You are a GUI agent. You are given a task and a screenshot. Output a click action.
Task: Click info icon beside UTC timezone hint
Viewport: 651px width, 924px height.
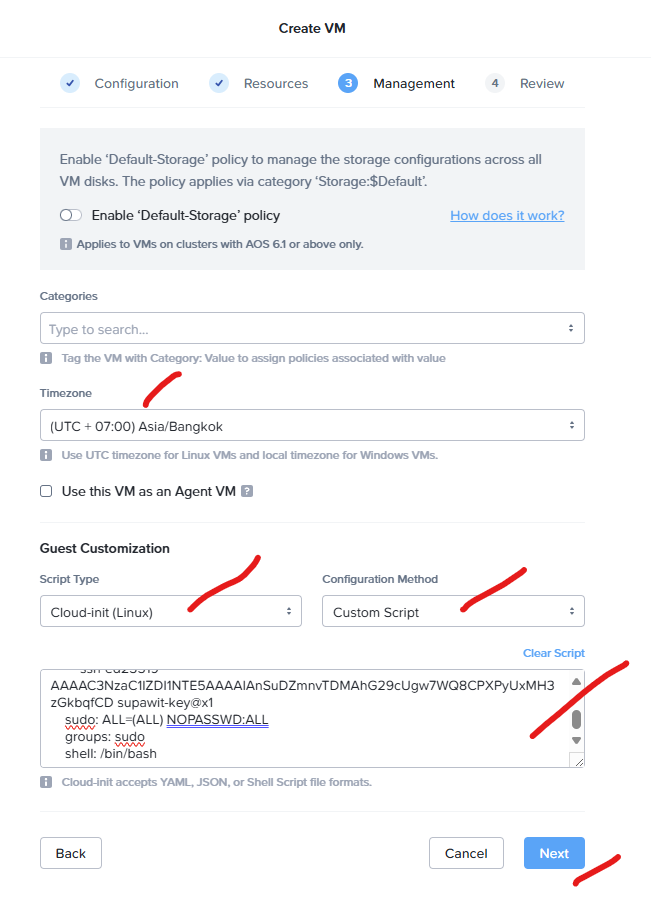pos(46,455)
